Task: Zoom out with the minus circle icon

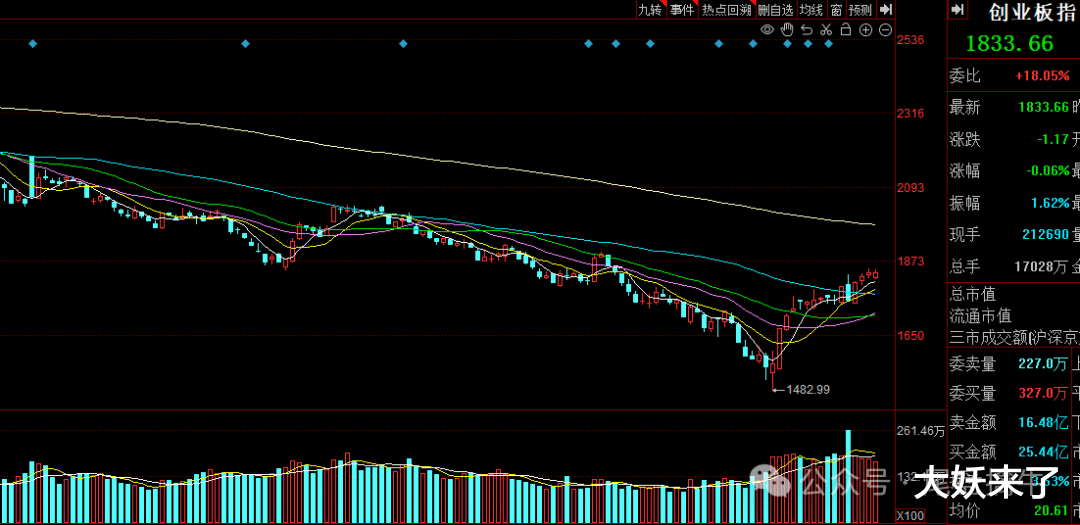Action: tap(886, 30)
